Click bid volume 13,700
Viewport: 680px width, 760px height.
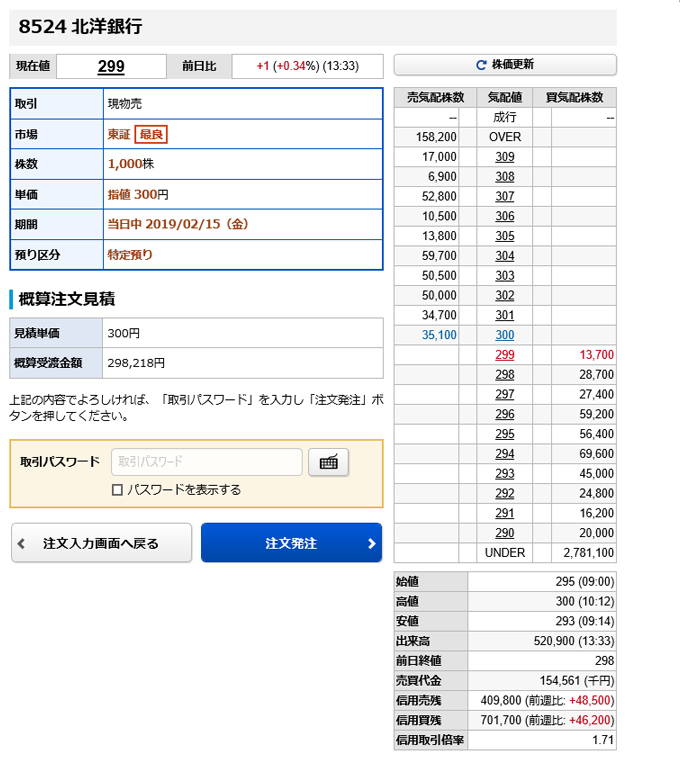(x=597, y=355)
